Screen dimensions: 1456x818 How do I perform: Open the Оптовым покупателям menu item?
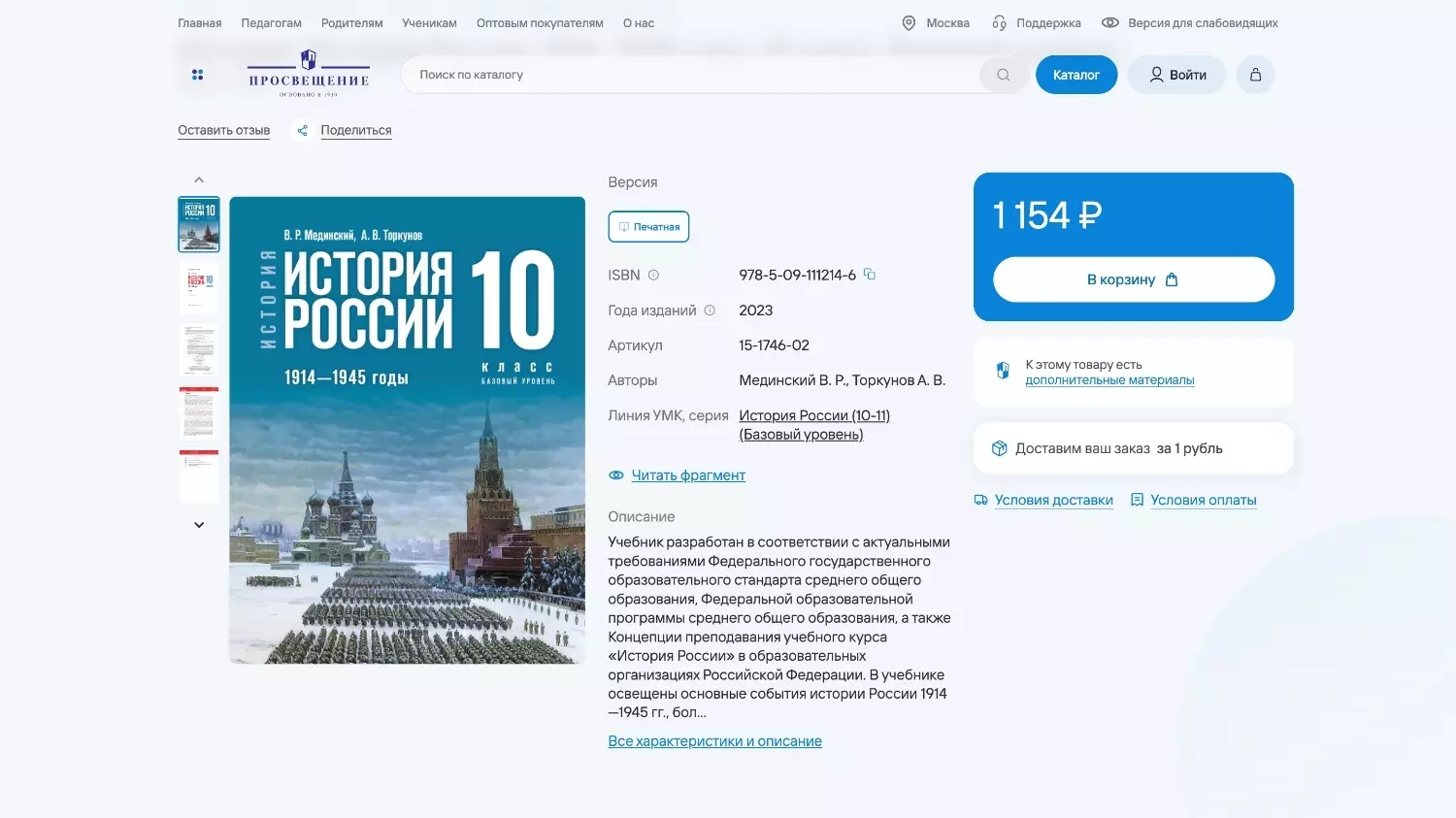[540, 23]
